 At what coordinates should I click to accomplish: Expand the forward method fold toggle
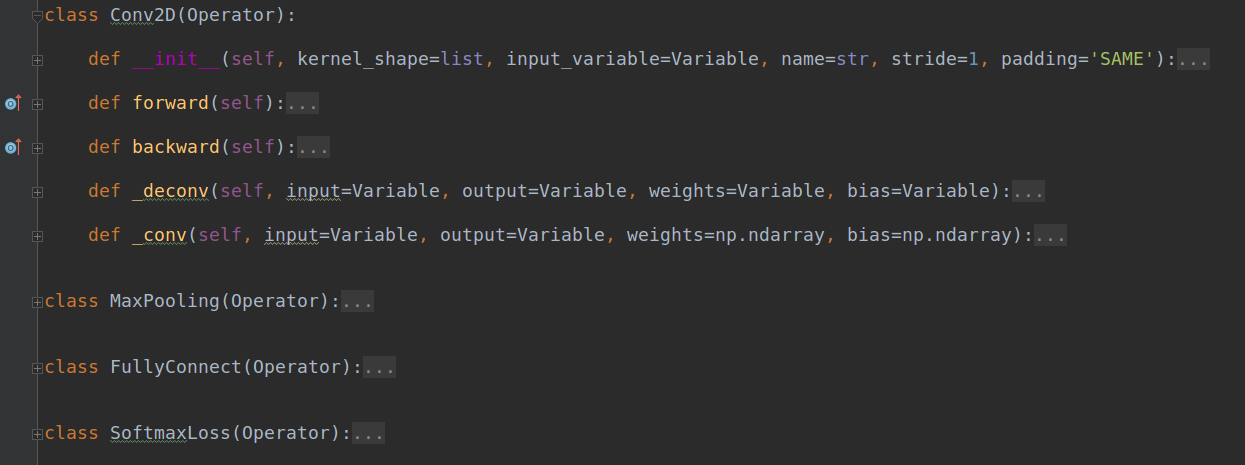[x=37, y=103]
